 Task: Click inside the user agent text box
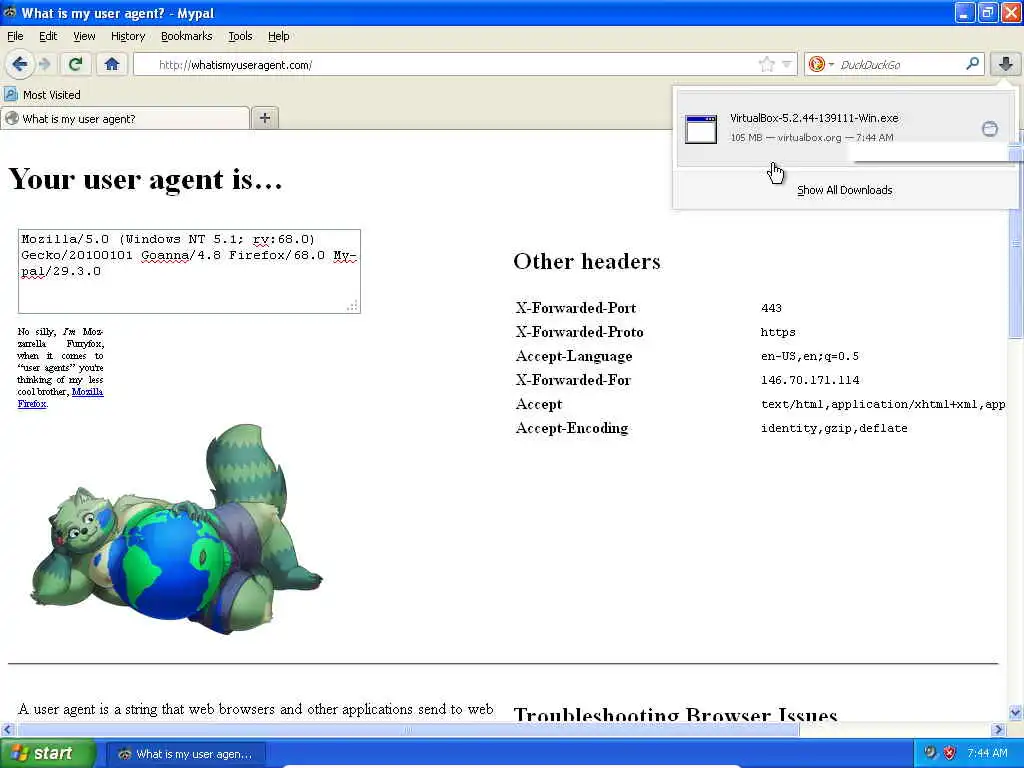(x=189, y=271)
